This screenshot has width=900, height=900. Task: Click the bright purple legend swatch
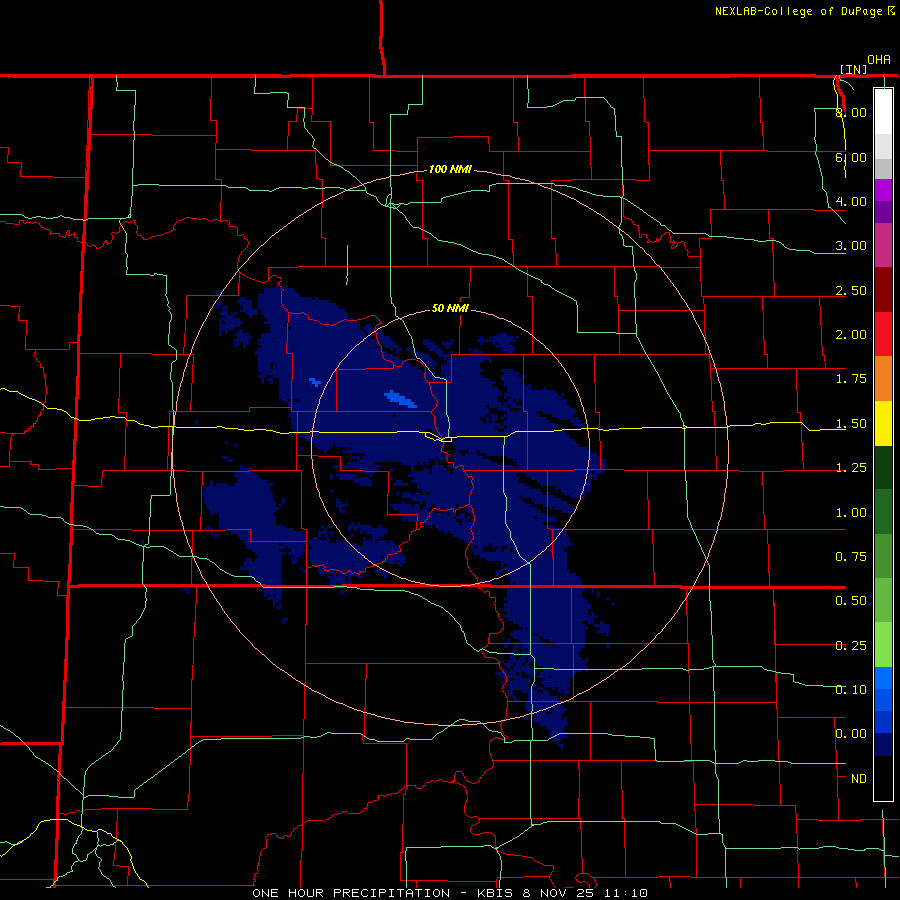(x=883, y=190)
